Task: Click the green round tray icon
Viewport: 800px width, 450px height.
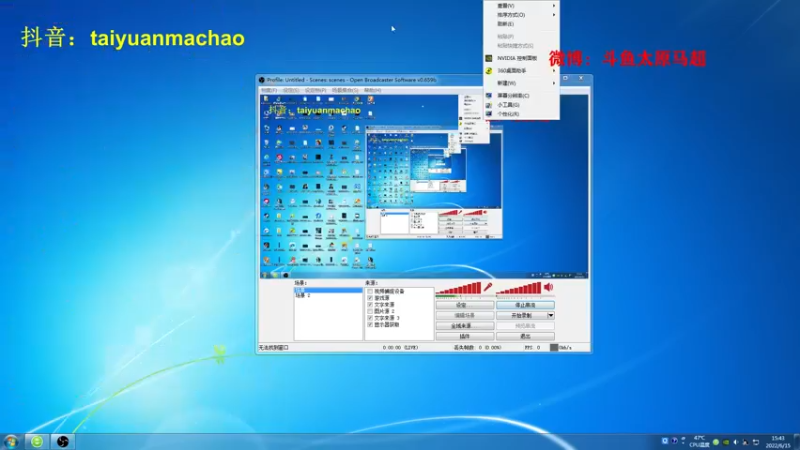Action: click(716, 442)
